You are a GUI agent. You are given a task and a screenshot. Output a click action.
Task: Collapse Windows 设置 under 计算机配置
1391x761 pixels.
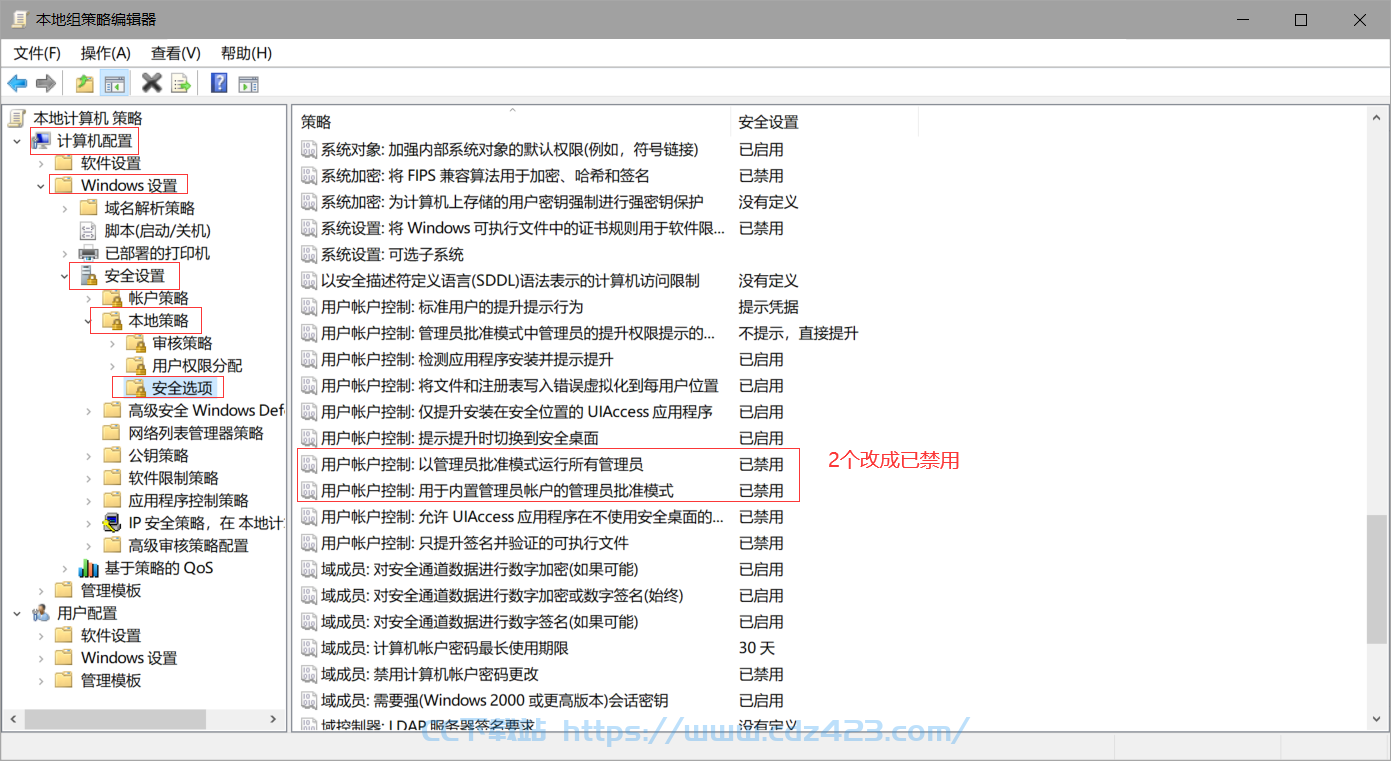tap(41, 186)
